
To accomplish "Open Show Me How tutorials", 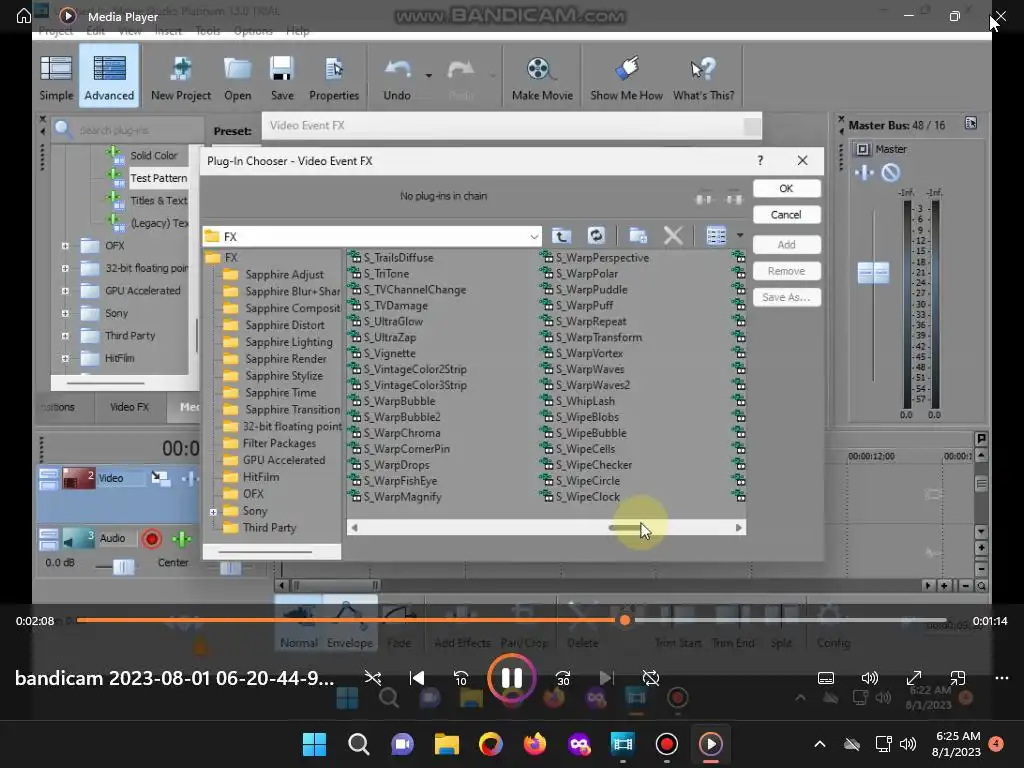I will (x=626, y=78).
